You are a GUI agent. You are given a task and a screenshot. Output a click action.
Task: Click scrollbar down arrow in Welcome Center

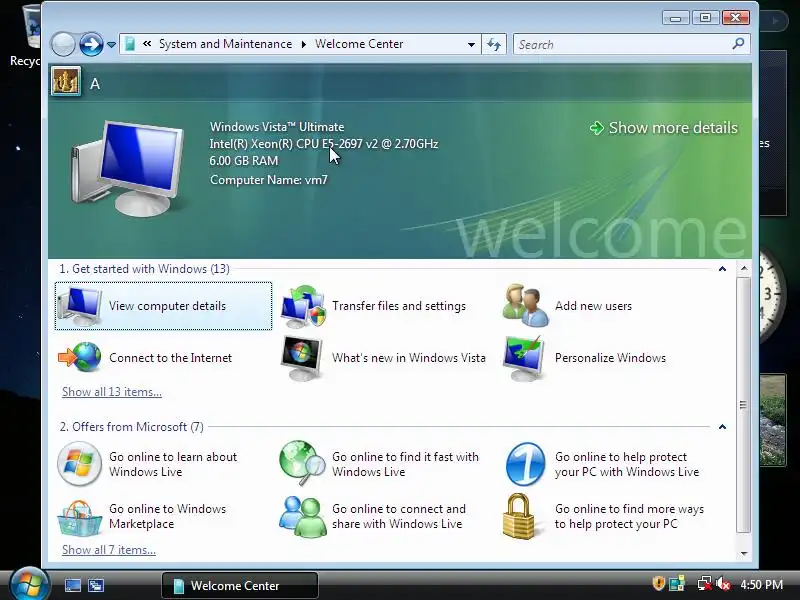pyautogui.click(x=744, y=553)
